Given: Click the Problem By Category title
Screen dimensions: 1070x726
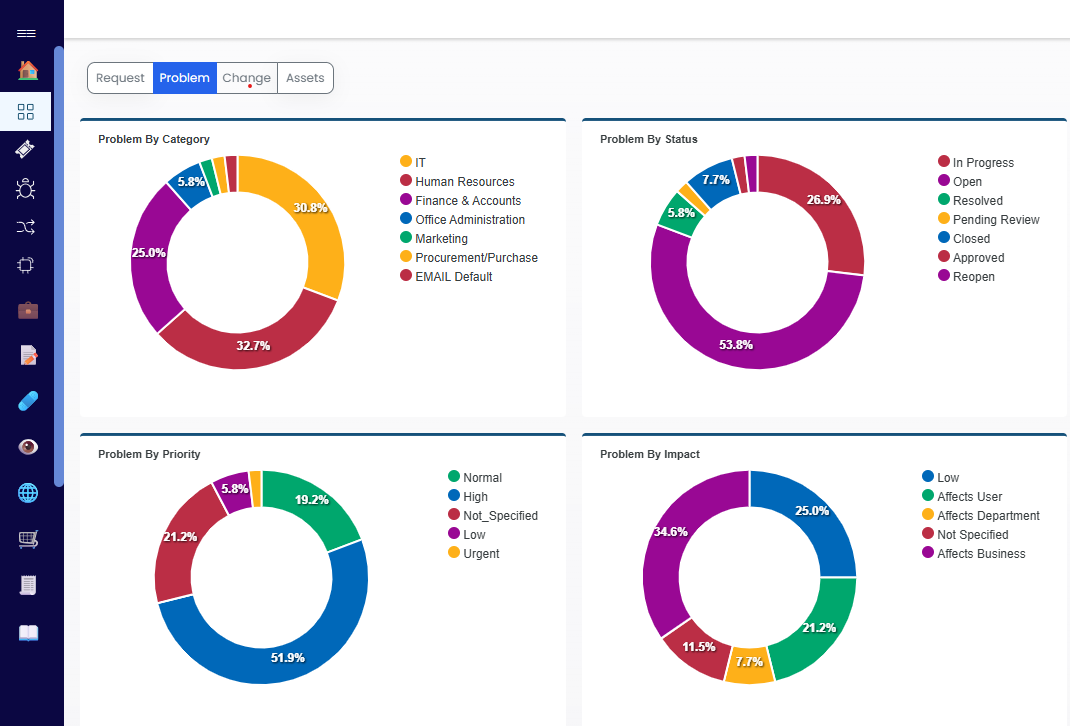Looking at the screenshot, I should 154,139.
